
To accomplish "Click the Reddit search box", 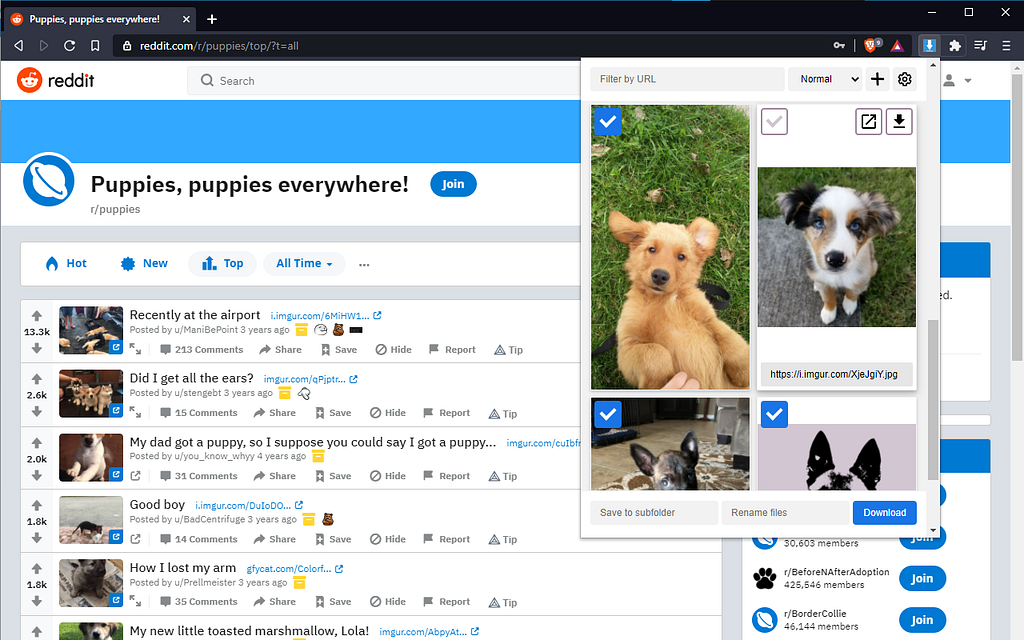I will click(x=383, y=80).
